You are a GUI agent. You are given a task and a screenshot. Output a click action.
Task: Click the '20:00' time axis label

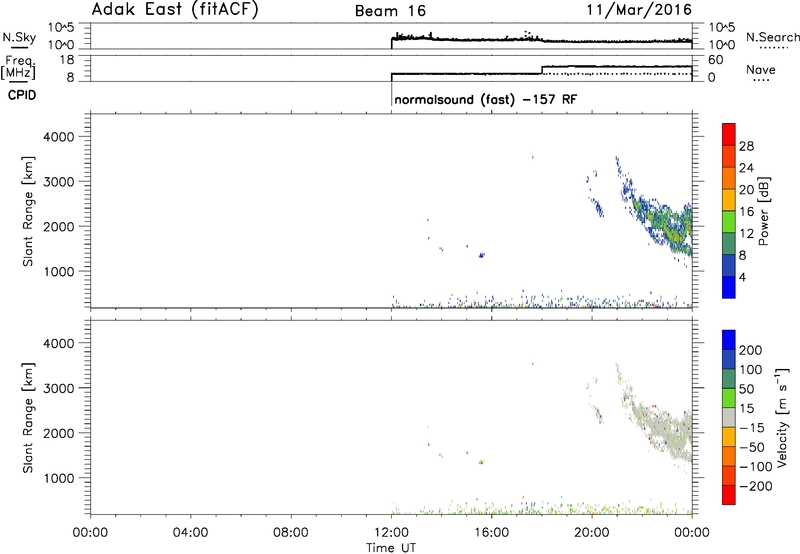592,533
